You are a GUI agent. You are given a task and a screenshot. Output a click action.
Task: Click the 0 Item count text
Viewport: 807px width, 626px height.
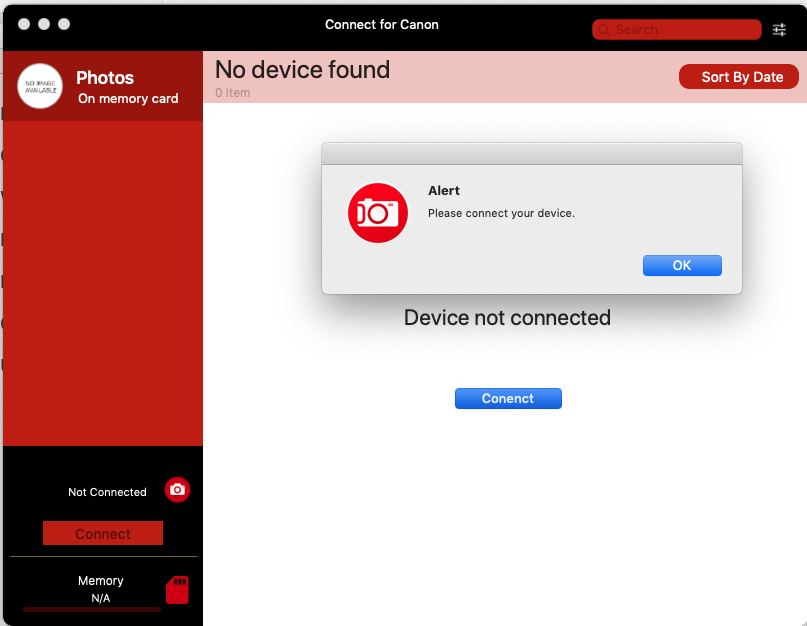coord(233,93)
